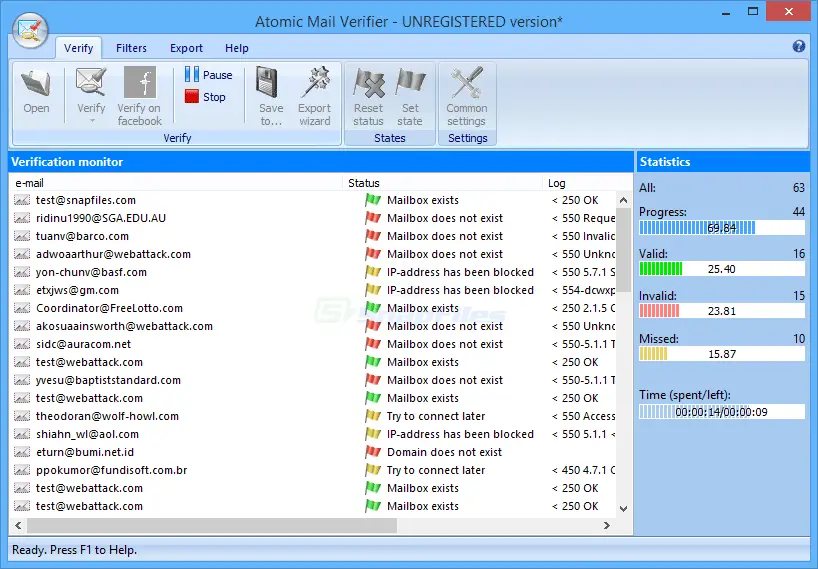Click Domain does not exist status
The height and width of the screenshot is (569, 818).
[x=444, y=452]
